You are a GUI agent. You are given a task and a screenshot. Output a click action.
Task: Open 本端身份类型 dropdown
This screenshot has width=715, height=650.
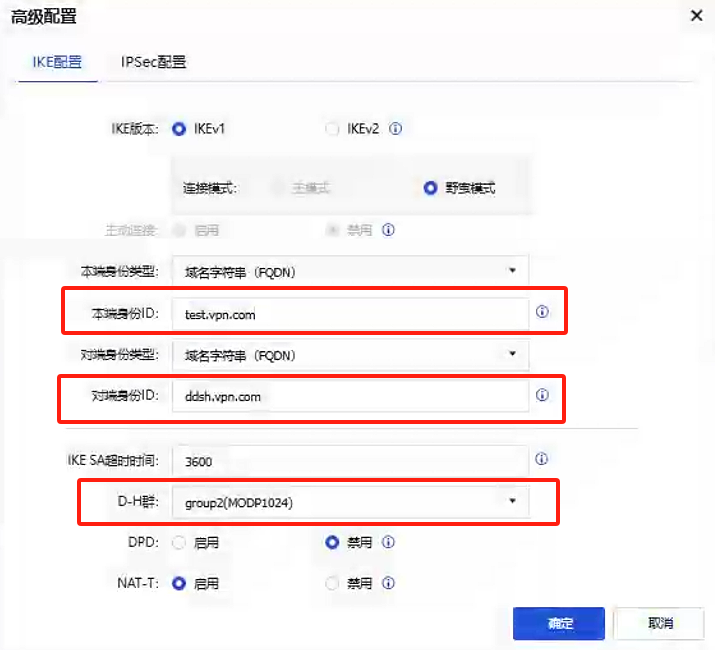click(x=350, y=271)
